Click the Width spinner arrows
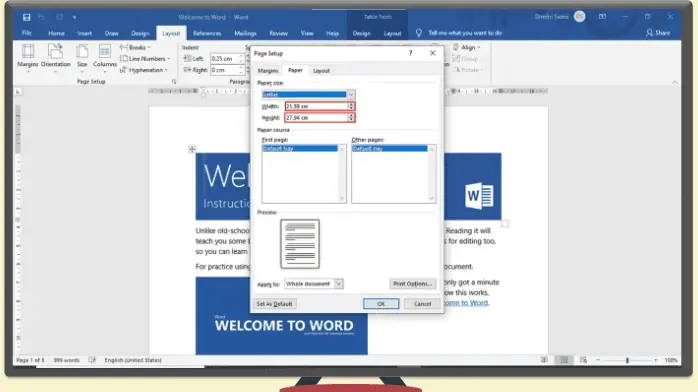This screenshot has height=392, width=698. (351, 106)
